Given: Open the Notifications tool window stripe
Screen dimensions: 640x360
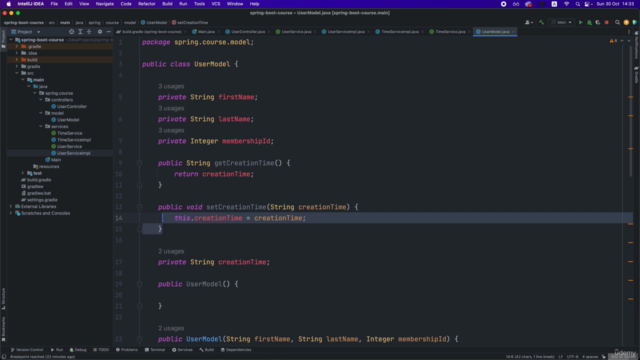Looking at the screenshot, I should tap(636, 46).
